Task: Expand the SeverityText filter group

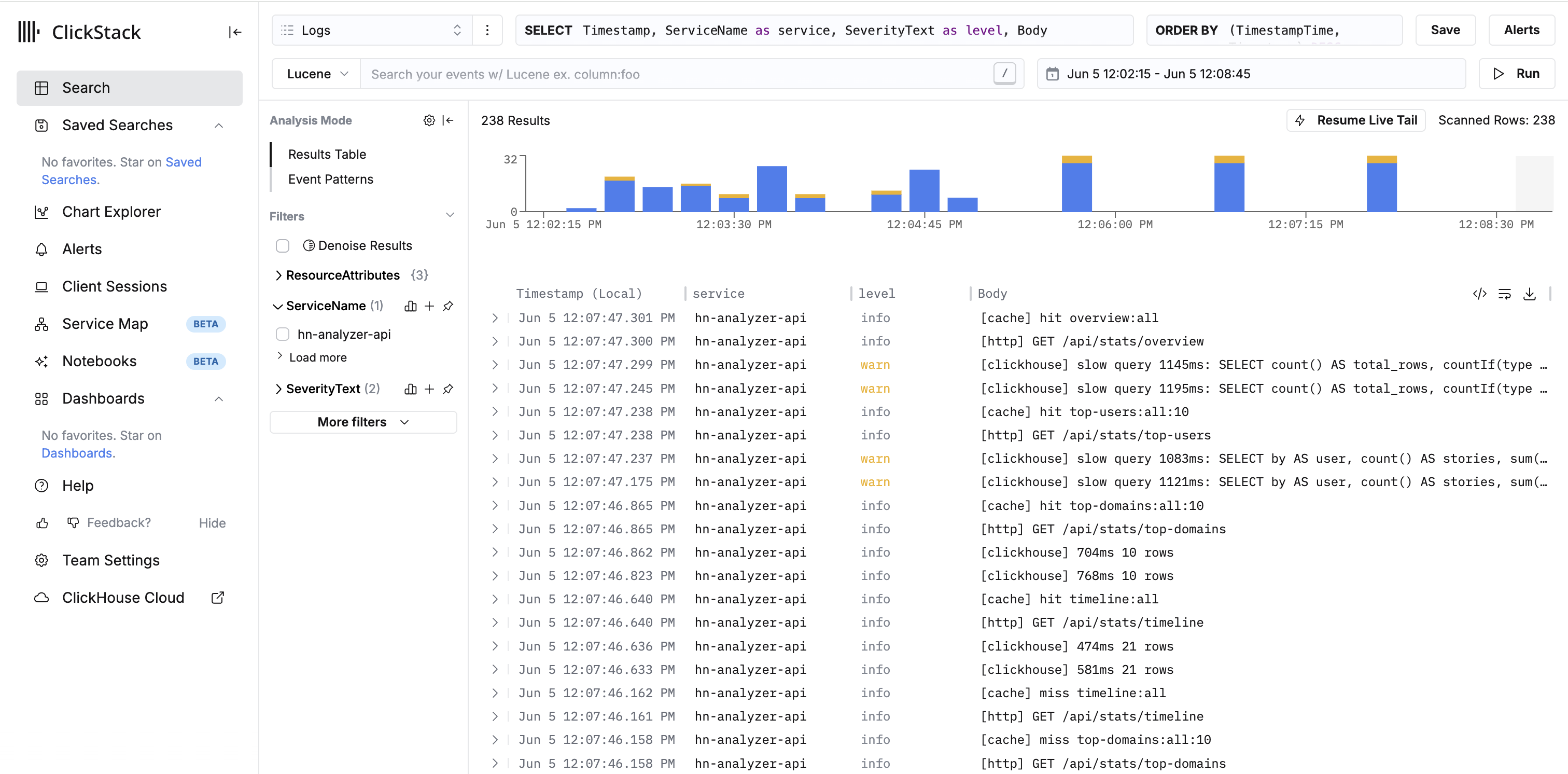Action: [x=278, y=389]
